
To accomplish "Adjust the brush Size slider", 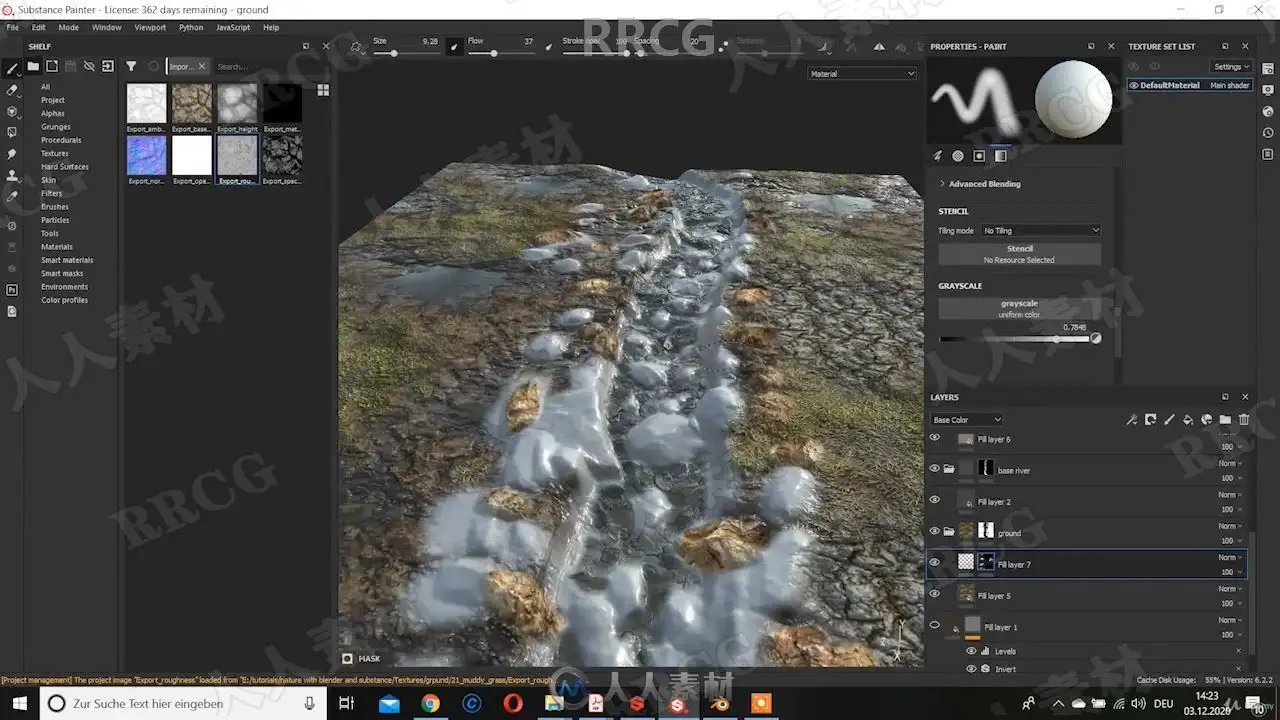I will [x=407, y=53].
